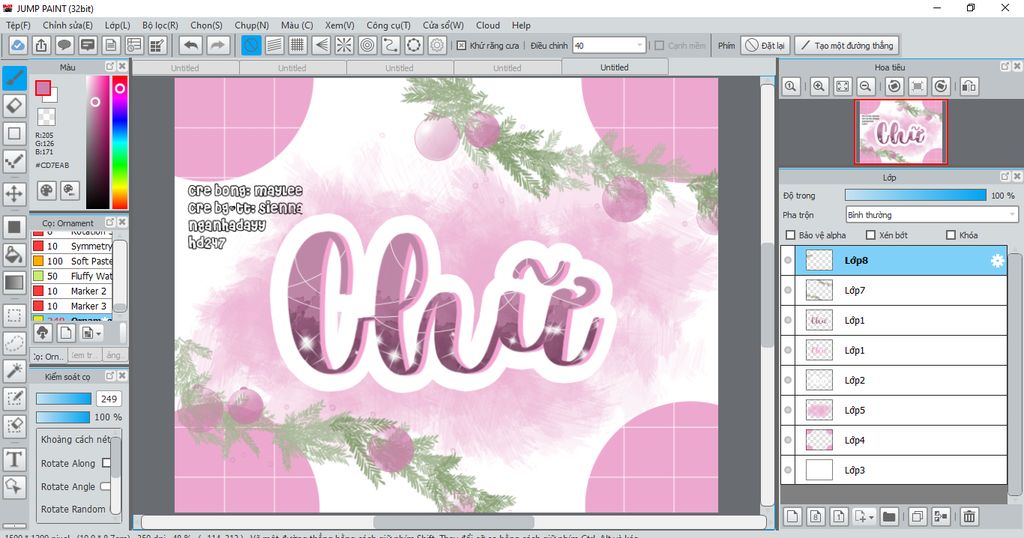Enable curve snap guide
This screenshot has width=1024, height=538.
pos(391,46)
